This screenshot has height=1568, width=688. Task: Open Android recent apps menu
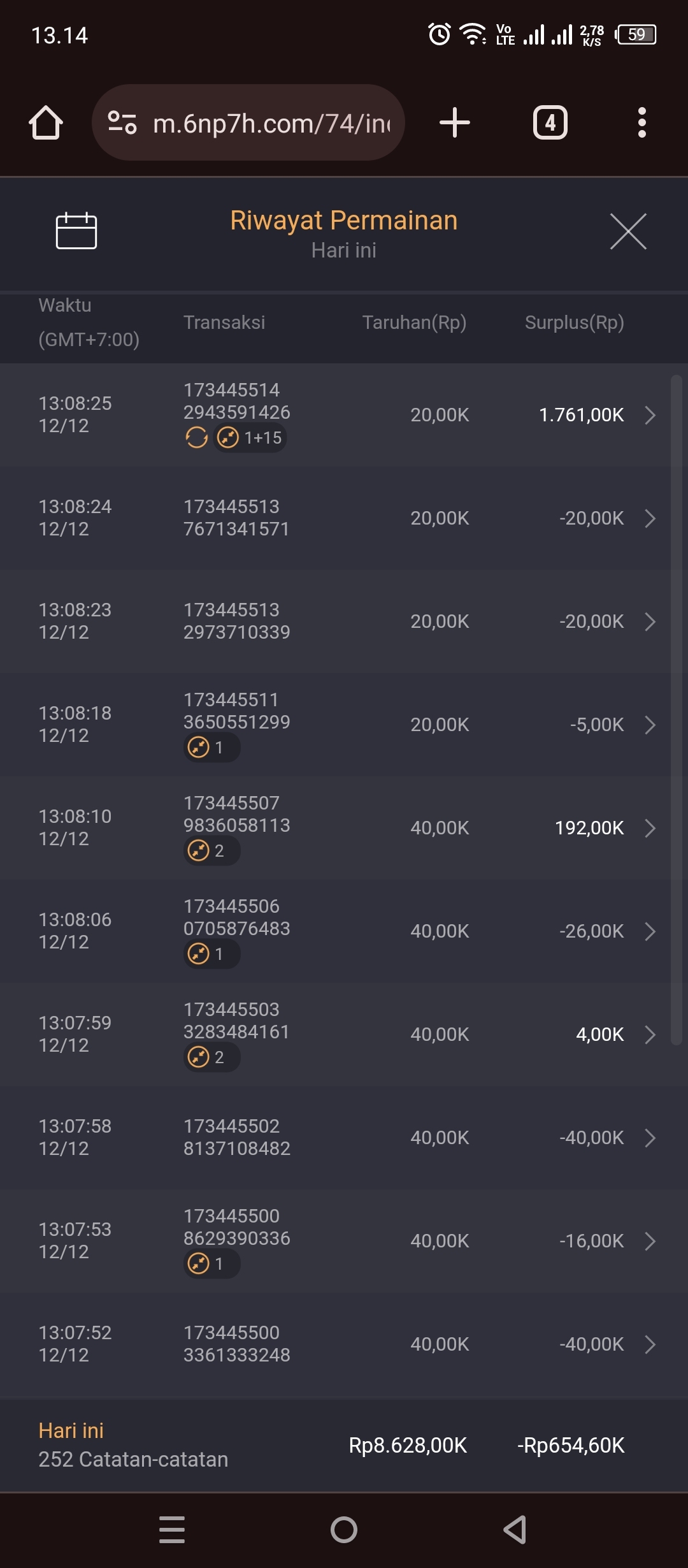pos(172,1530)
